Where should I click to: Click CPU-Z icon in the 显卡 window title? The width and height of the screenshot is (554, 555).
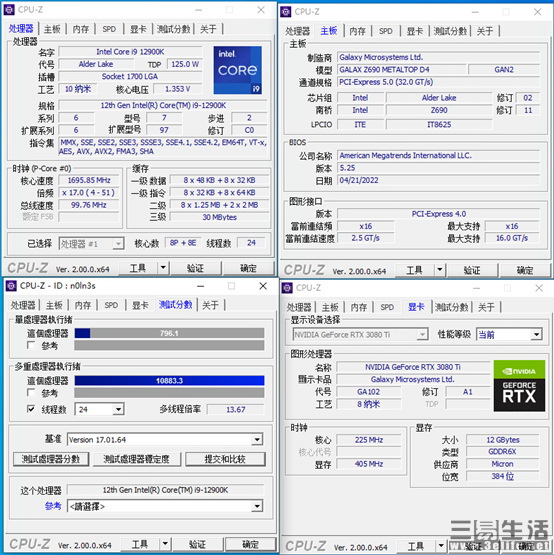point(287,288)
